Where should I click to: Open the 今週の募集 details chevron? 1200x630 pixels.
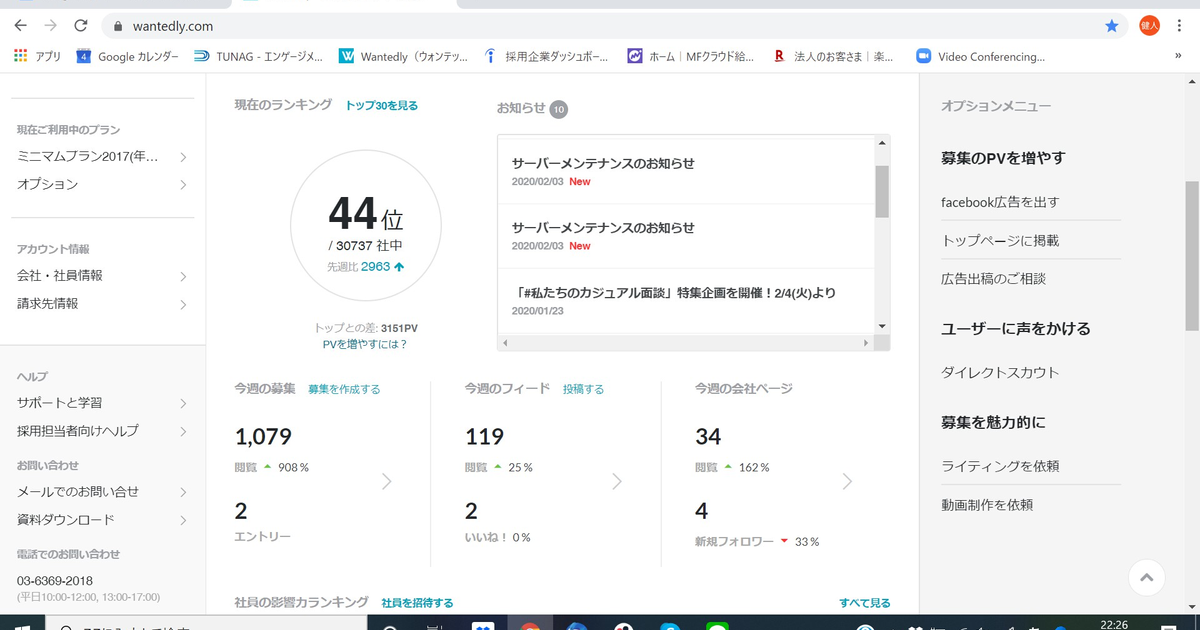(x=387, y=482)
